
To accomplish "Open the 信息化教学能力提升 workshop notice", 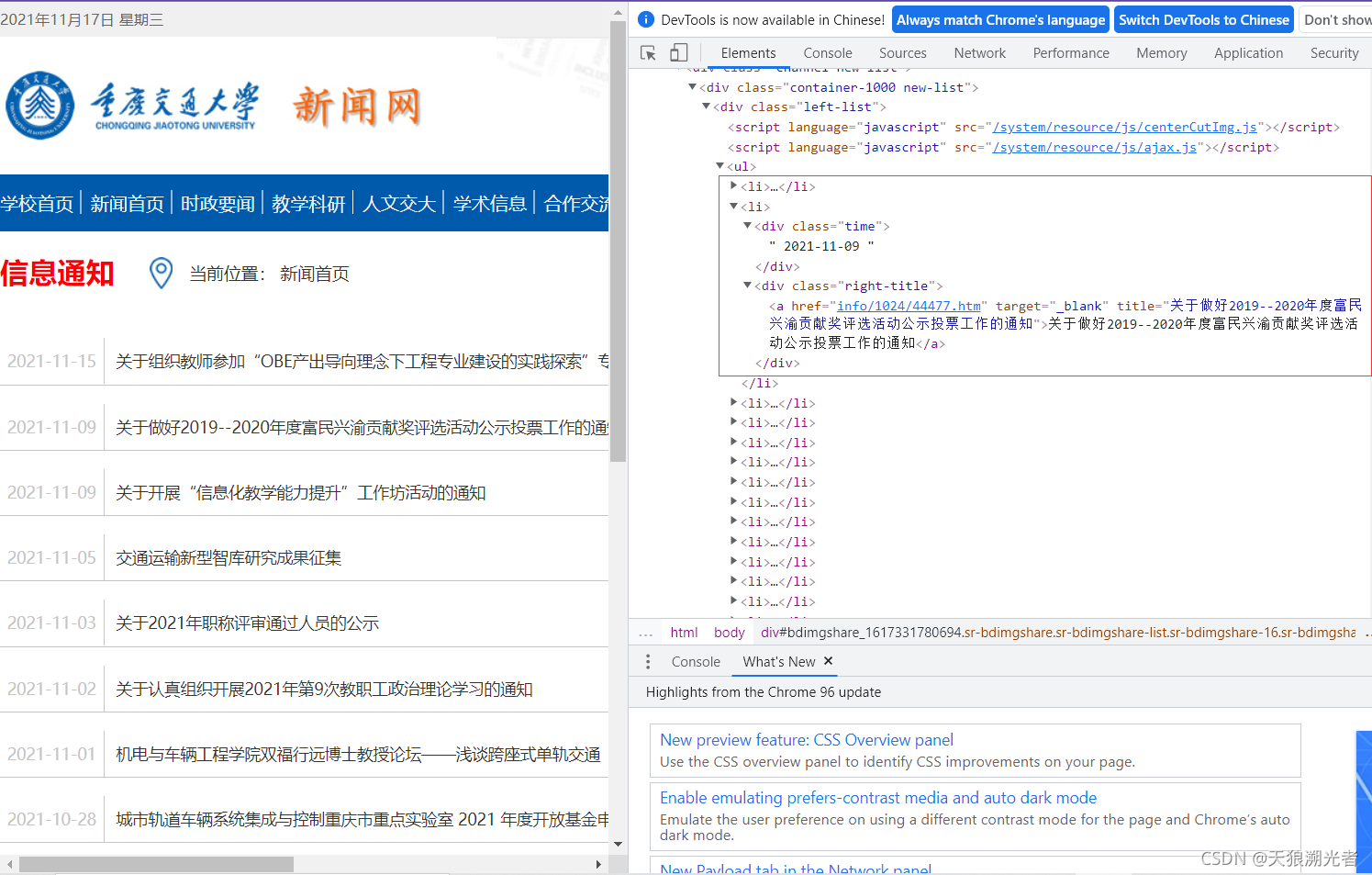I will point(301,492).
